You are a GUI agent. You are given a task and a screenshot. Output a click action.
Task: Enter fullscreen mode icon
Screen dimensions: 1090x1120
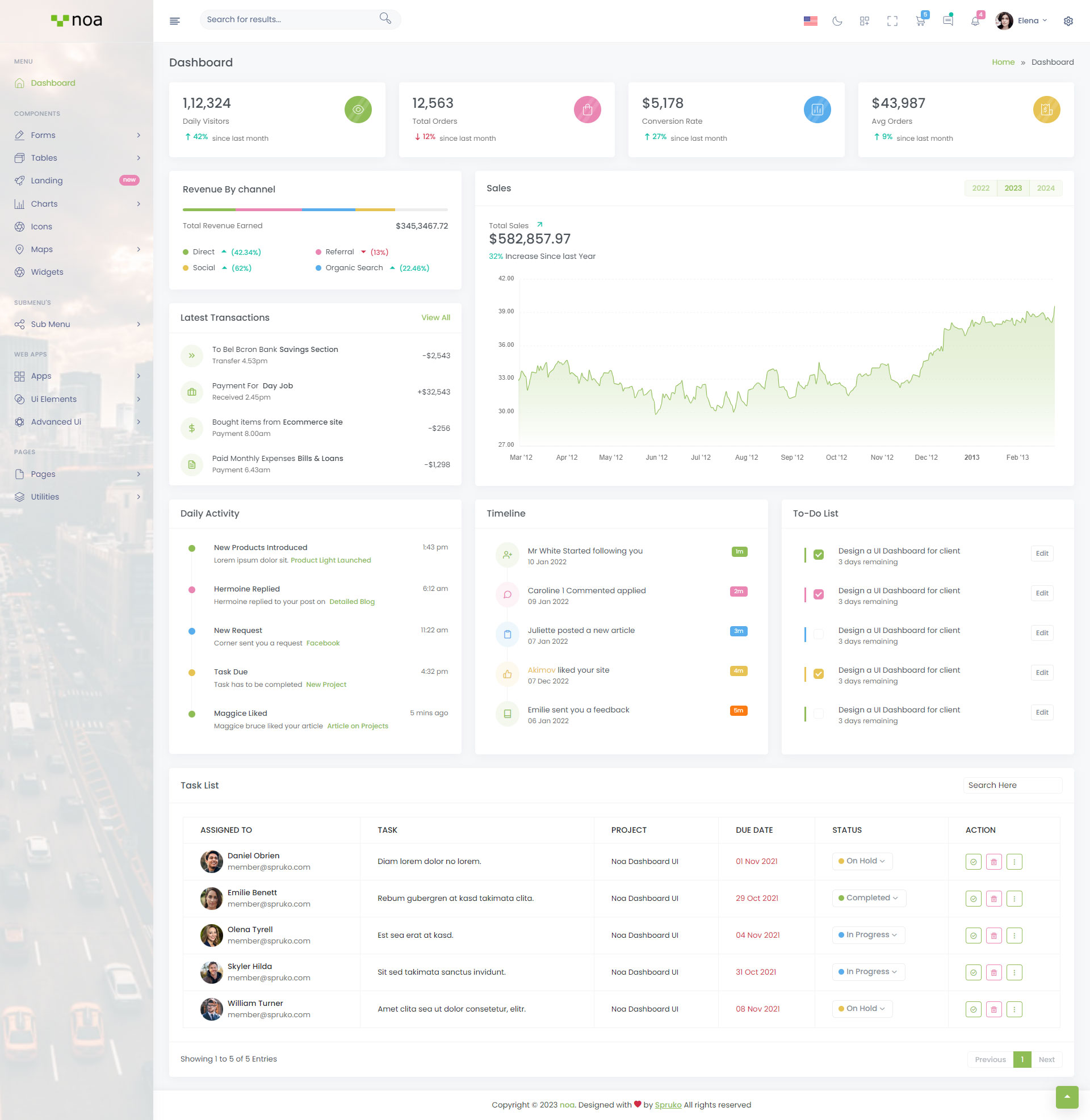[x=892, y=21]
